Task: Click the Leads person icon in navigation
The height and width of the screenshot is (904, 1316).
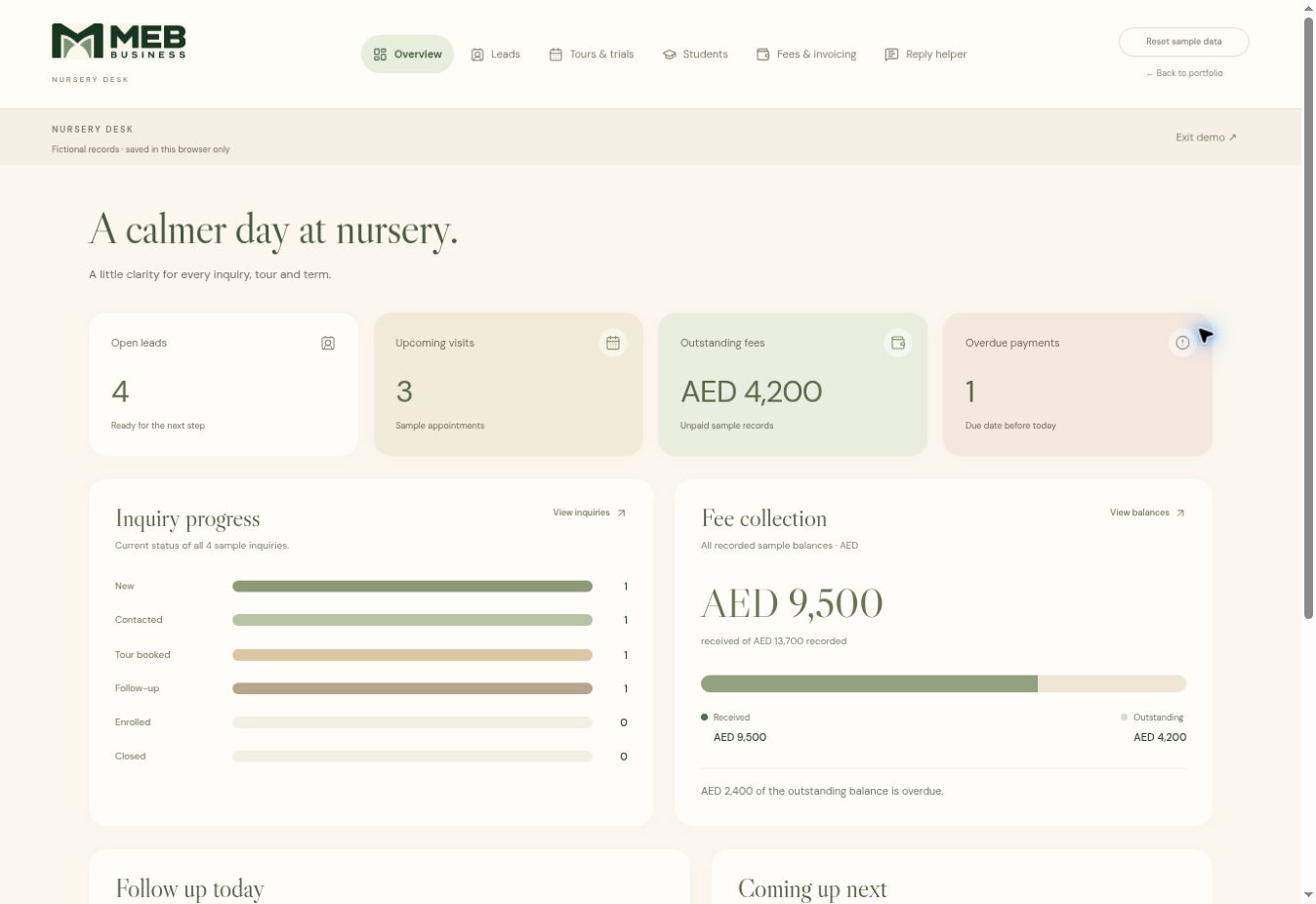Action: [477, 55]
